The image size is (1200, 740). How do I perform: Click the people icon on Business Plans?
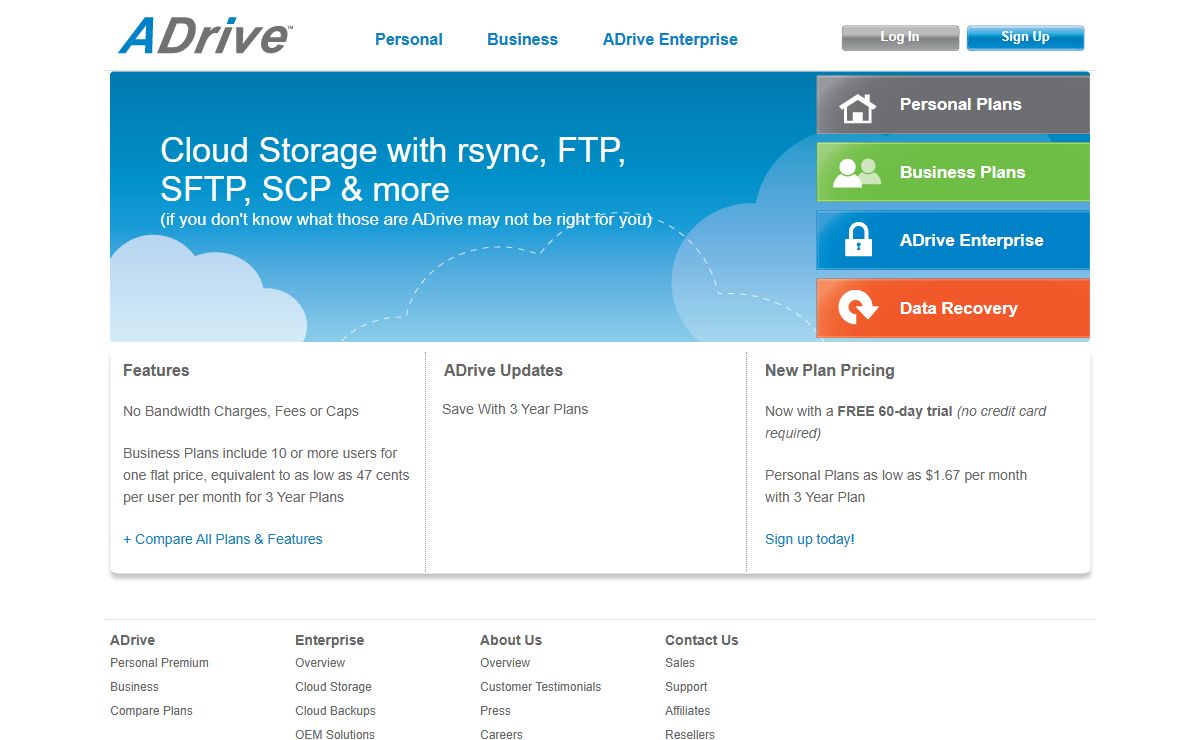[x=857, y=173]
